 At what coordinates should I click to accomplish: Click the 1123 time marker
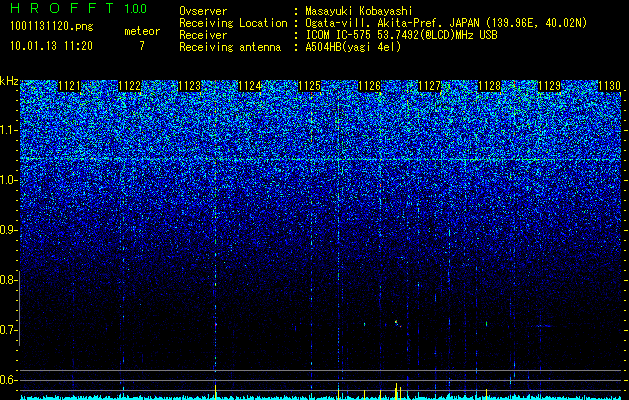tap(189, 86)
